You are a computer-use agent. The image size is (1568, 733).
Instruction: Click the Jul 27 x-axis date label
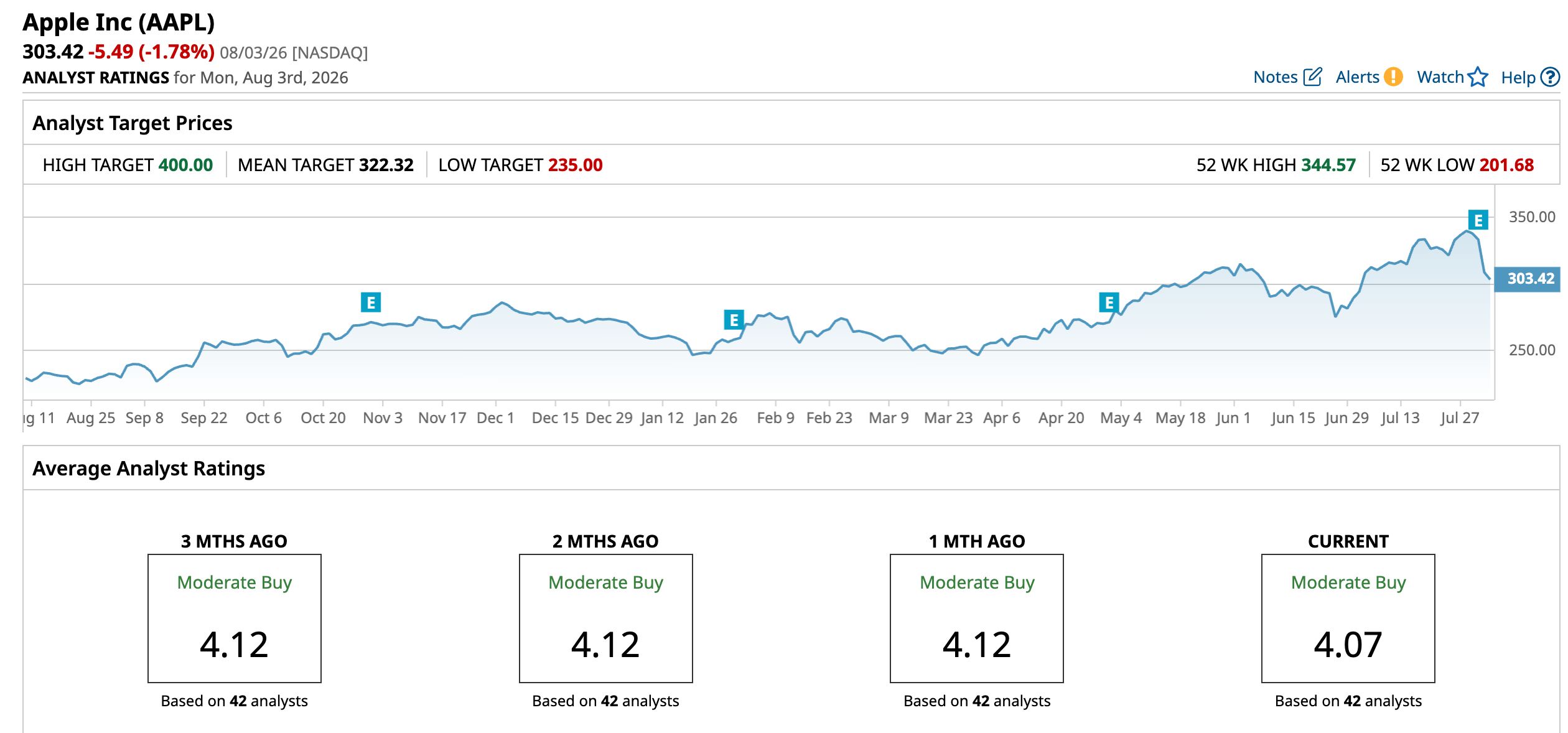tap(1460, 418)
